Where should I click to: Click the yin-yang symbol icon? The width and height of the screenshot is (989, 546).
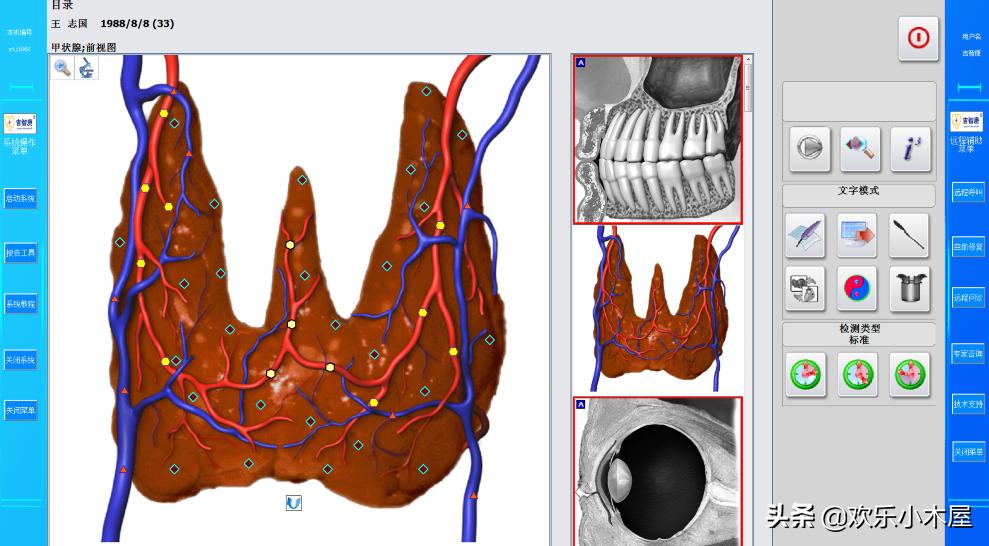click(x=857, y=288)
